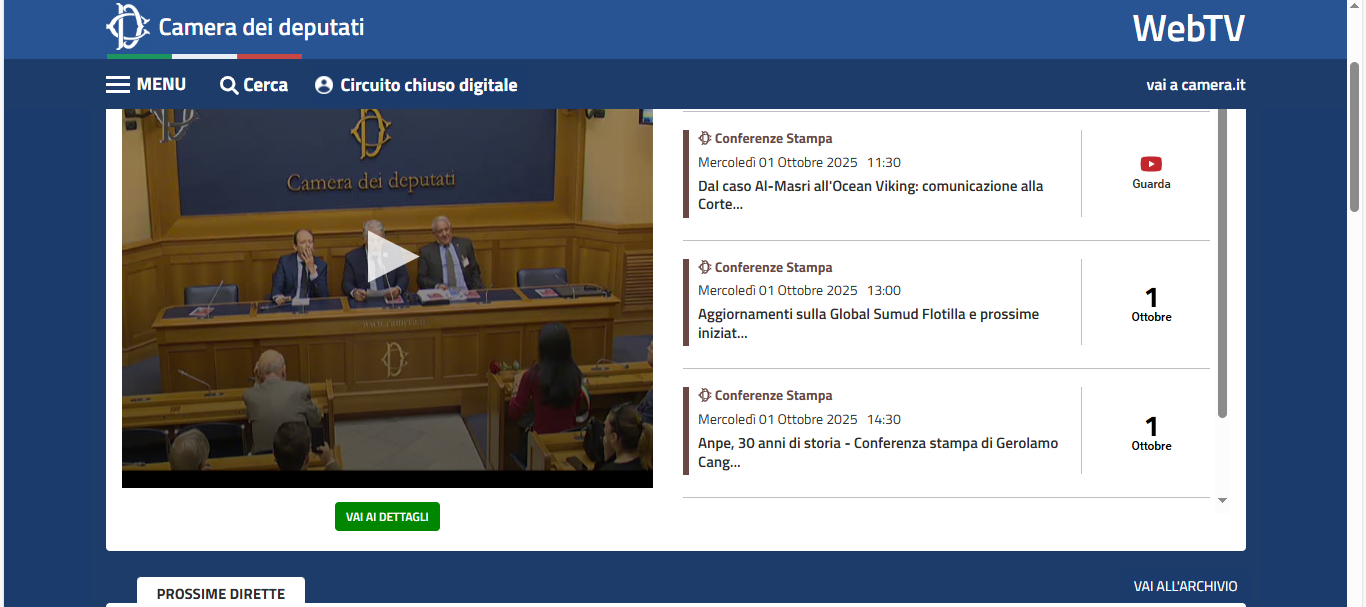
Task: Click the Camera dei deputati logo emblem
Action: pyautogui.click(x=127, y=27)
